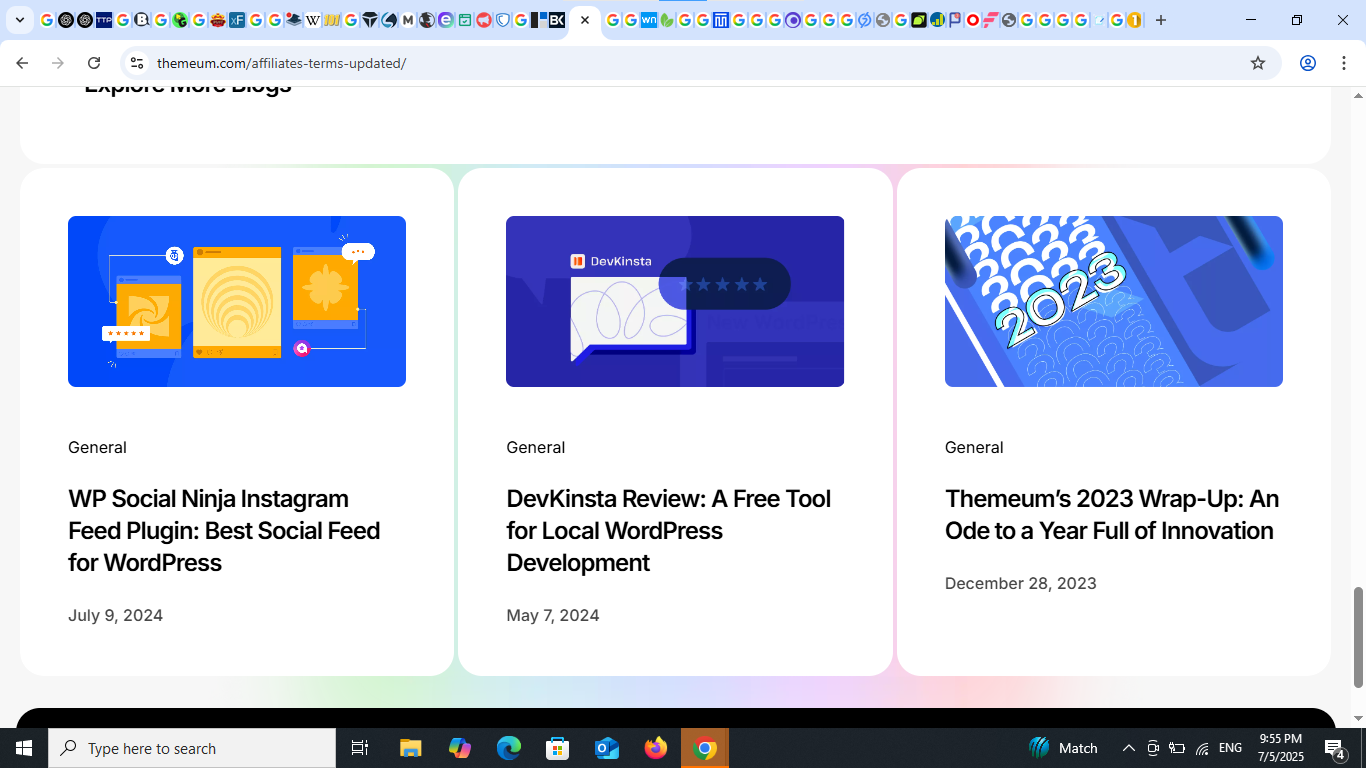Open the 2023 Wrap-Up post thumbnail
The width and height of the screenshot is (1366, 768).
coord(1114,301)
